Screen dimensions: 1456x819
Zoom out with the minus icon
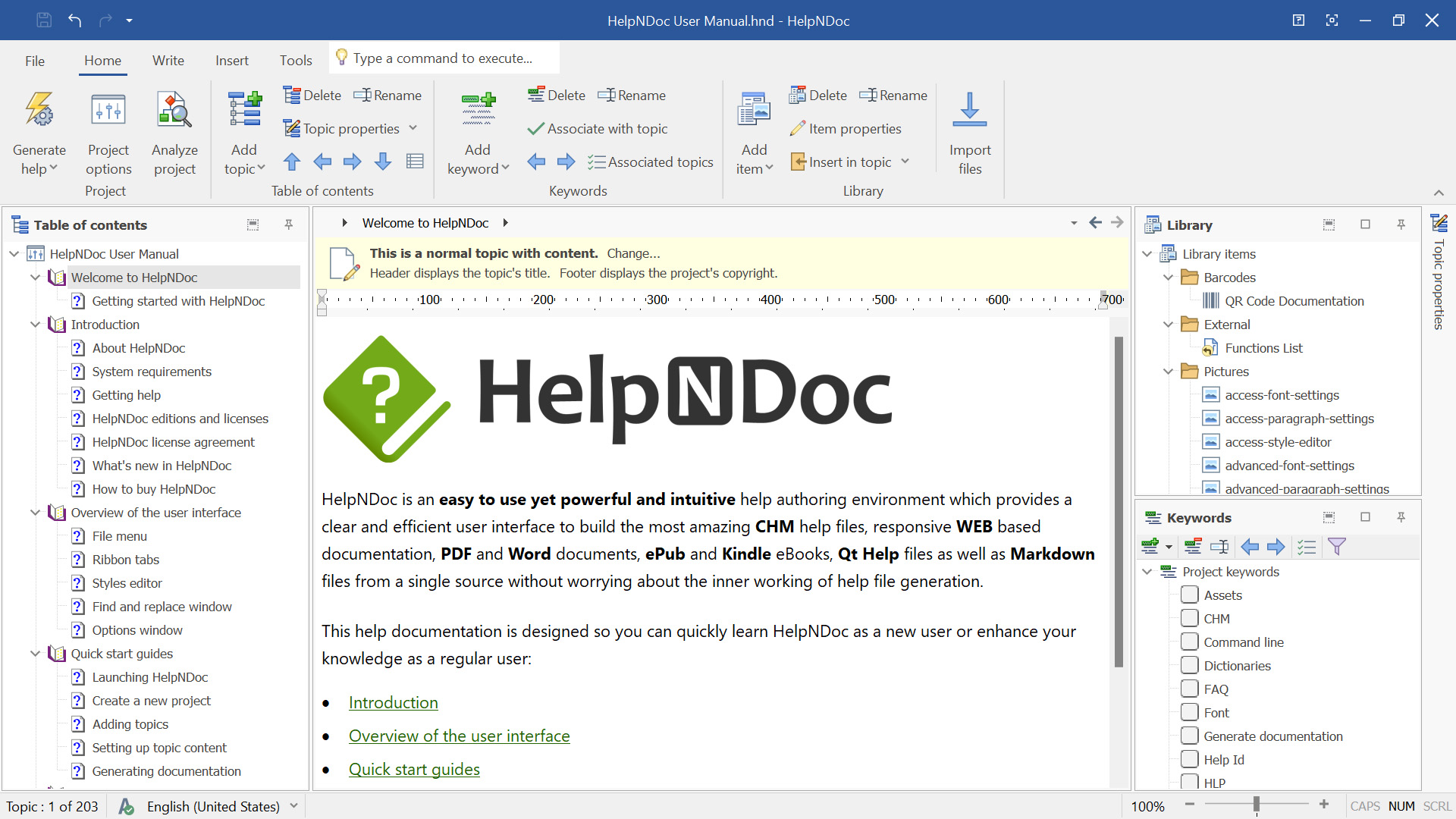1190,805
